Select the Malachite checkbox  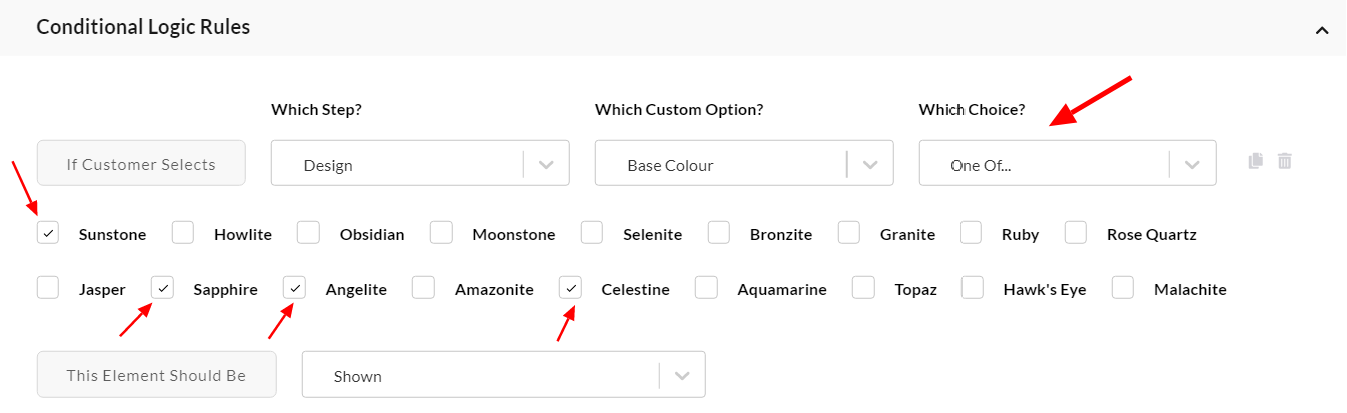point(1123,288)
